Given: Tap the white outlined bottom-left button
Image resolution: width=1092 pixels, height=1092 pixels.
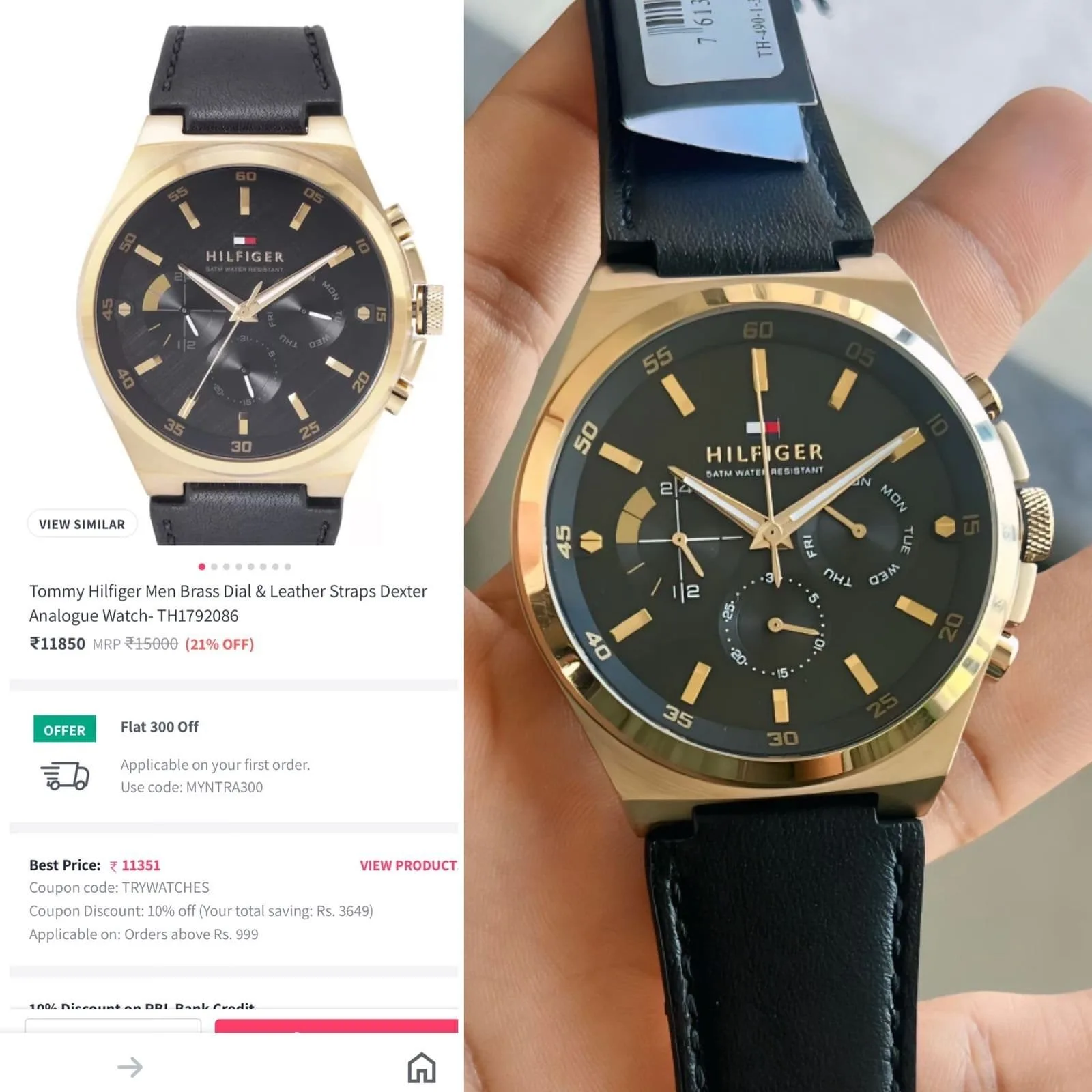Looking at the screenshot, I should point(113,1026).
